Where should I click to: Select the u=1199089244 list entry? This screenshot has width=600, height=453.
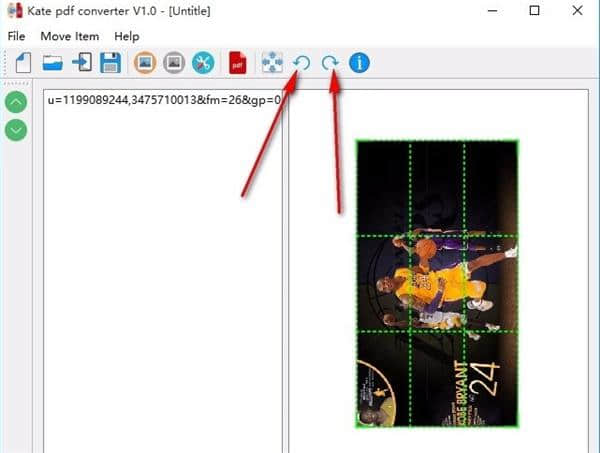click(x=163, y=100)
